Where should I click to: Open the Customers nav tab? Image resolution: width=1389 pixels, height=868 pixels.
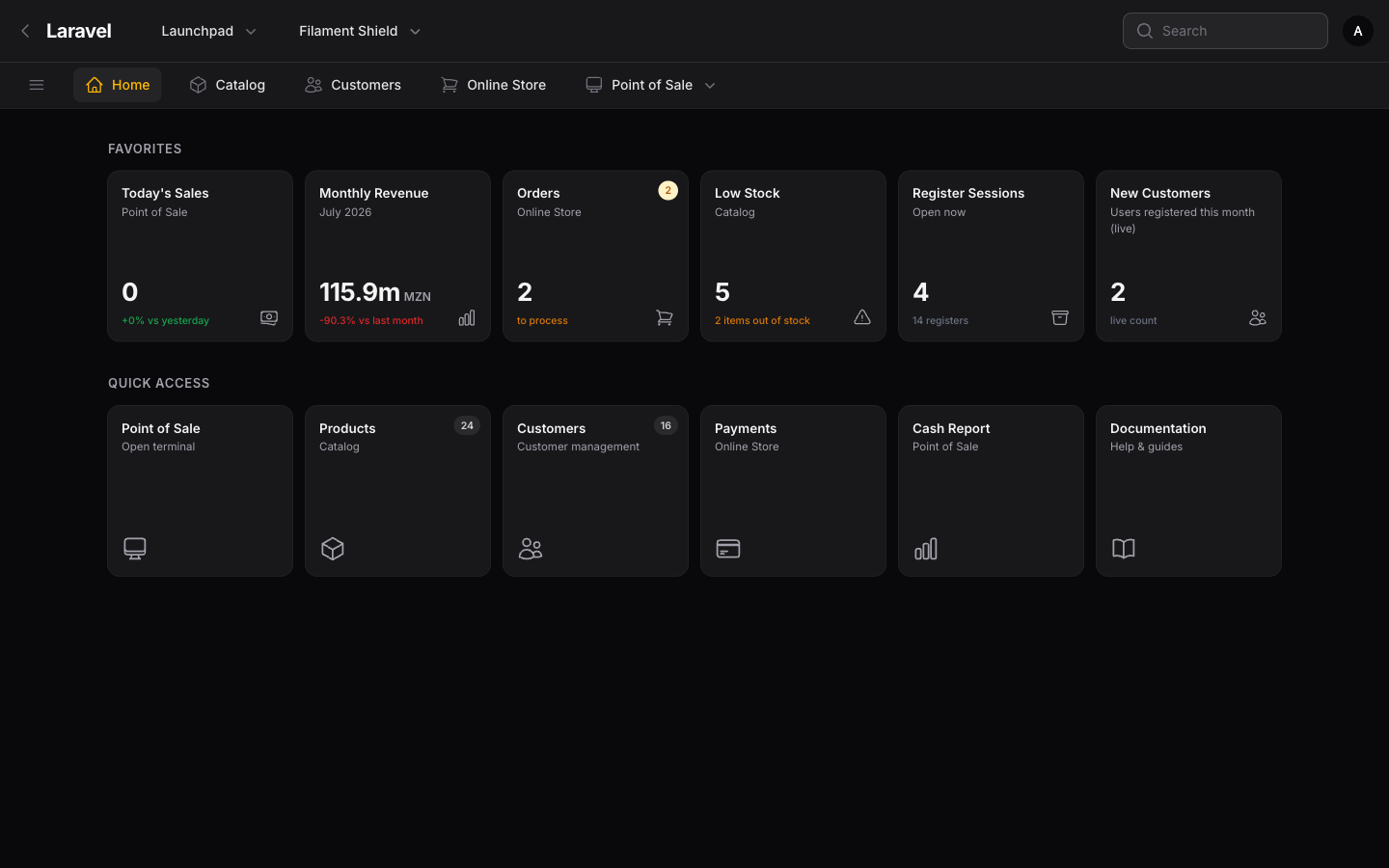[353, 85]
